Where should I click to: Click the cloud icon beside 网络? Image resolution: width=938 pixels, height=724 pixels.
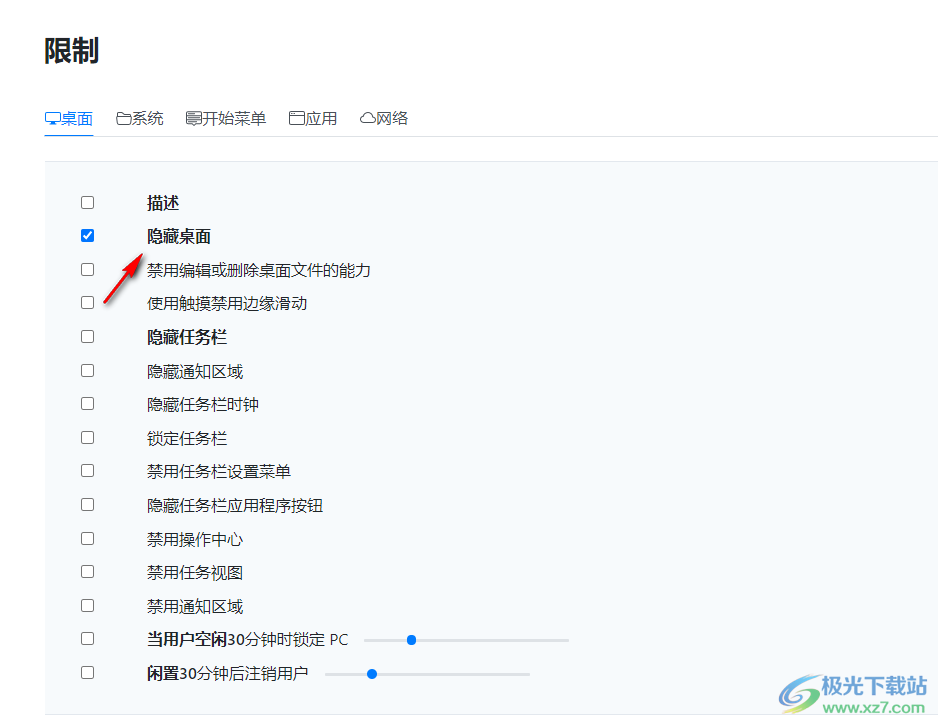pos(366,117)
